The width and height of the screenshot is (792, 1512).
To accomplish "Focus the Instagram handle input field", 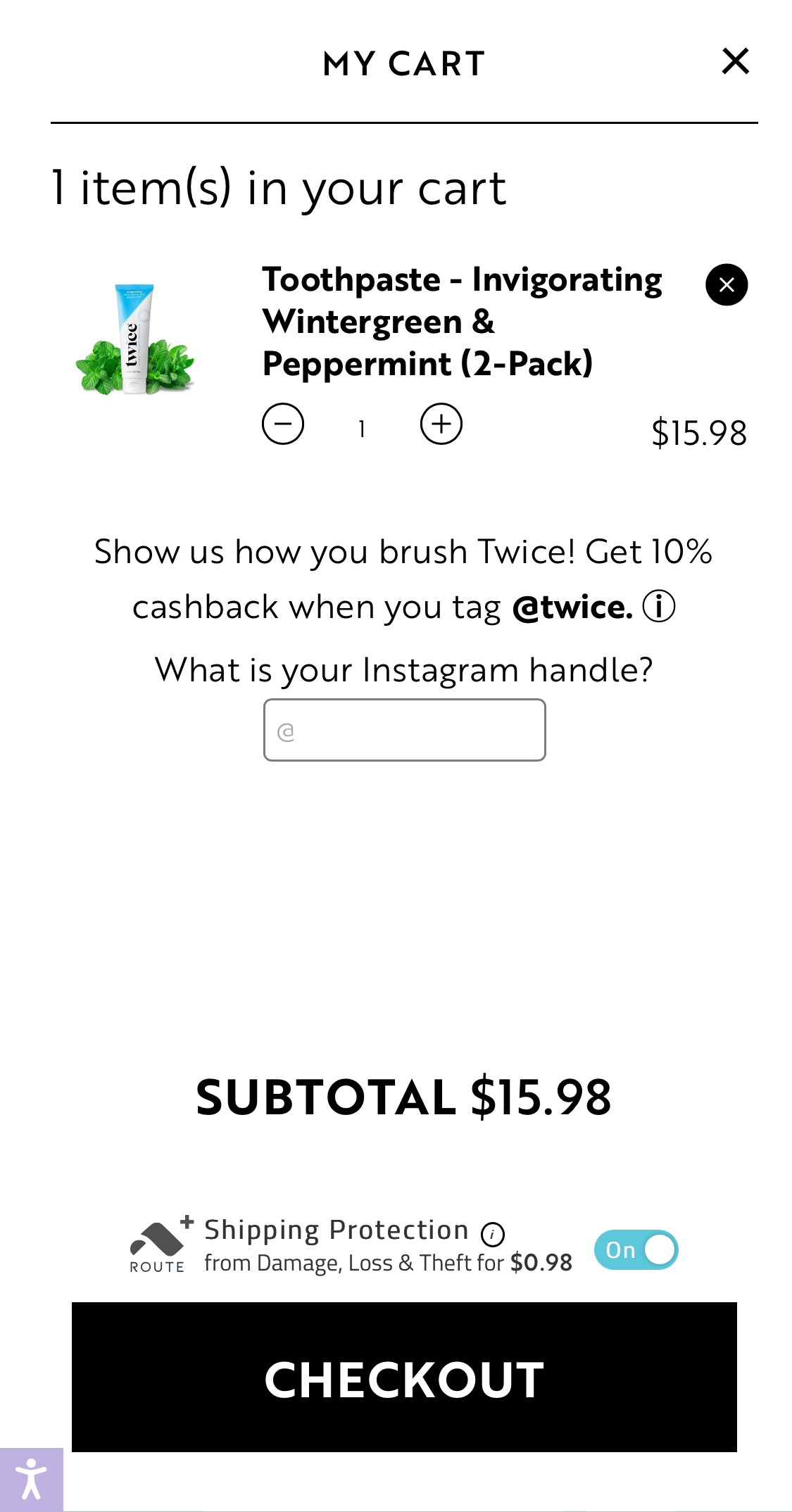I will tap(404, 730).
